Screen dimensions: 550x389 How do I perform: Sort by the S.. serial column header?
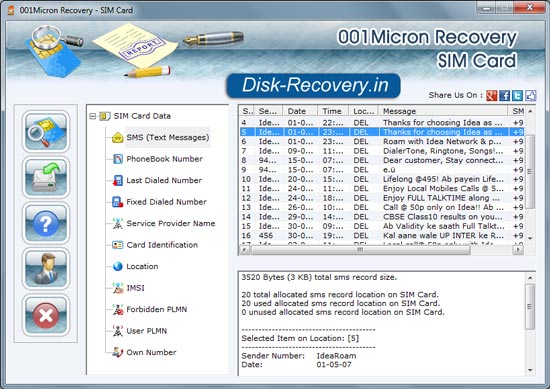pyautogui.click(x=247, y=111)
